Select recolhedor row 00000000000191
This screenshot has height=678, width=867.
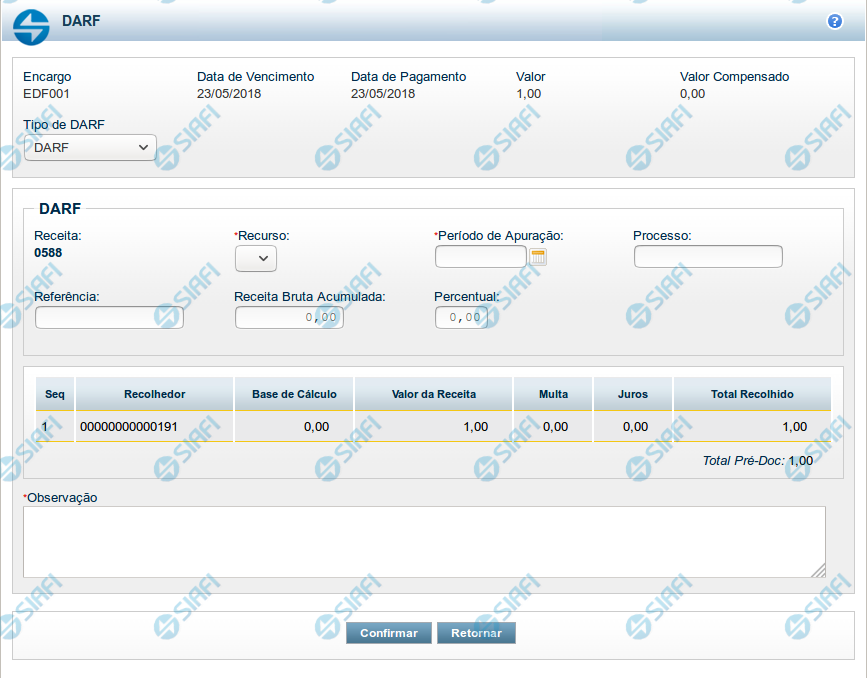pyautogui.click(x=128, y=427)
